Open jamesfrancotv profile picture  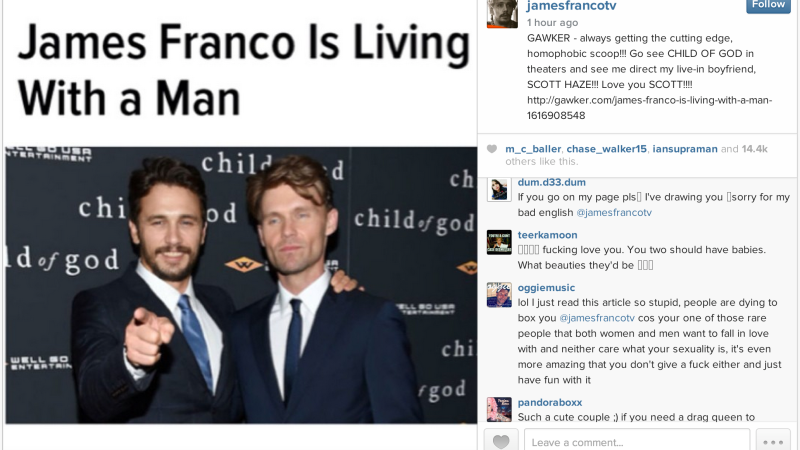point(502,13)
